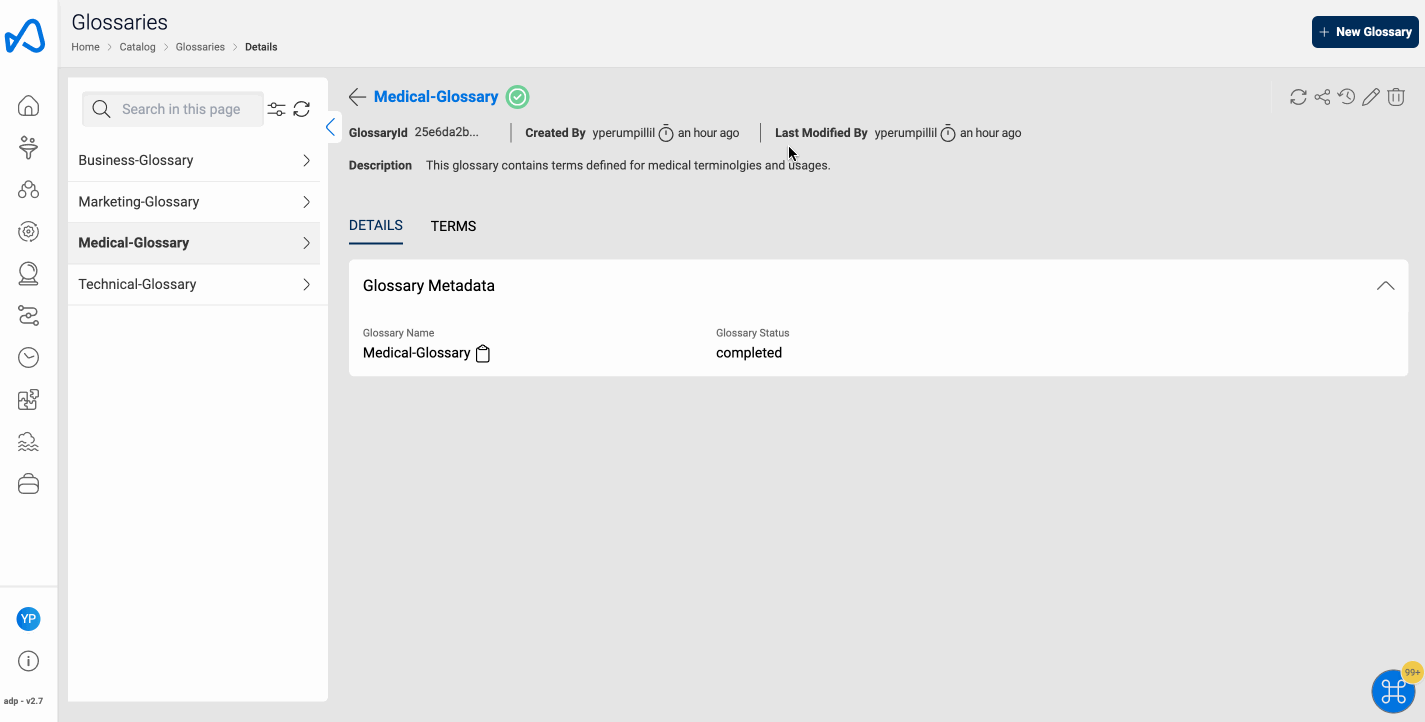Image resolution: width=1425 pixels, height=722 pixels.
Task: Delete the glossary with the trash icon
Action: click(x=1397, y=97)
